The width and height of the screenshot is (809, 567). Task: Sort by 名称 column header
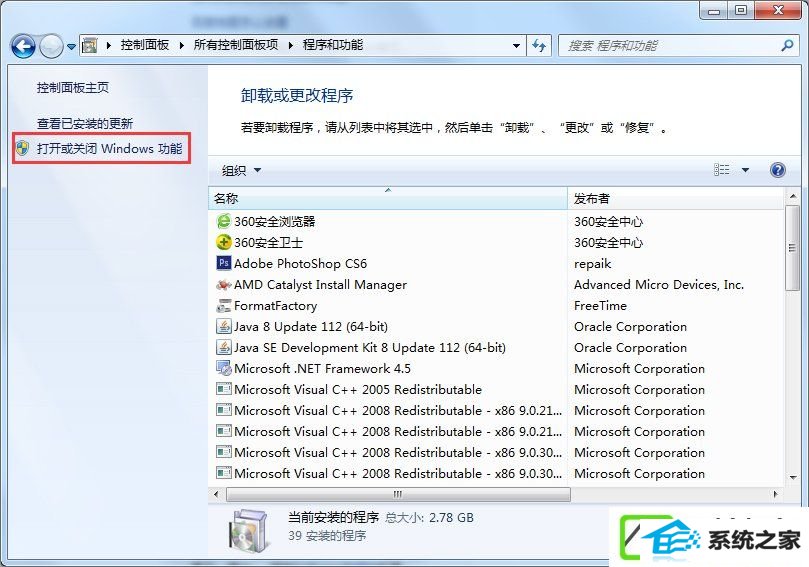tap(387, 198)
